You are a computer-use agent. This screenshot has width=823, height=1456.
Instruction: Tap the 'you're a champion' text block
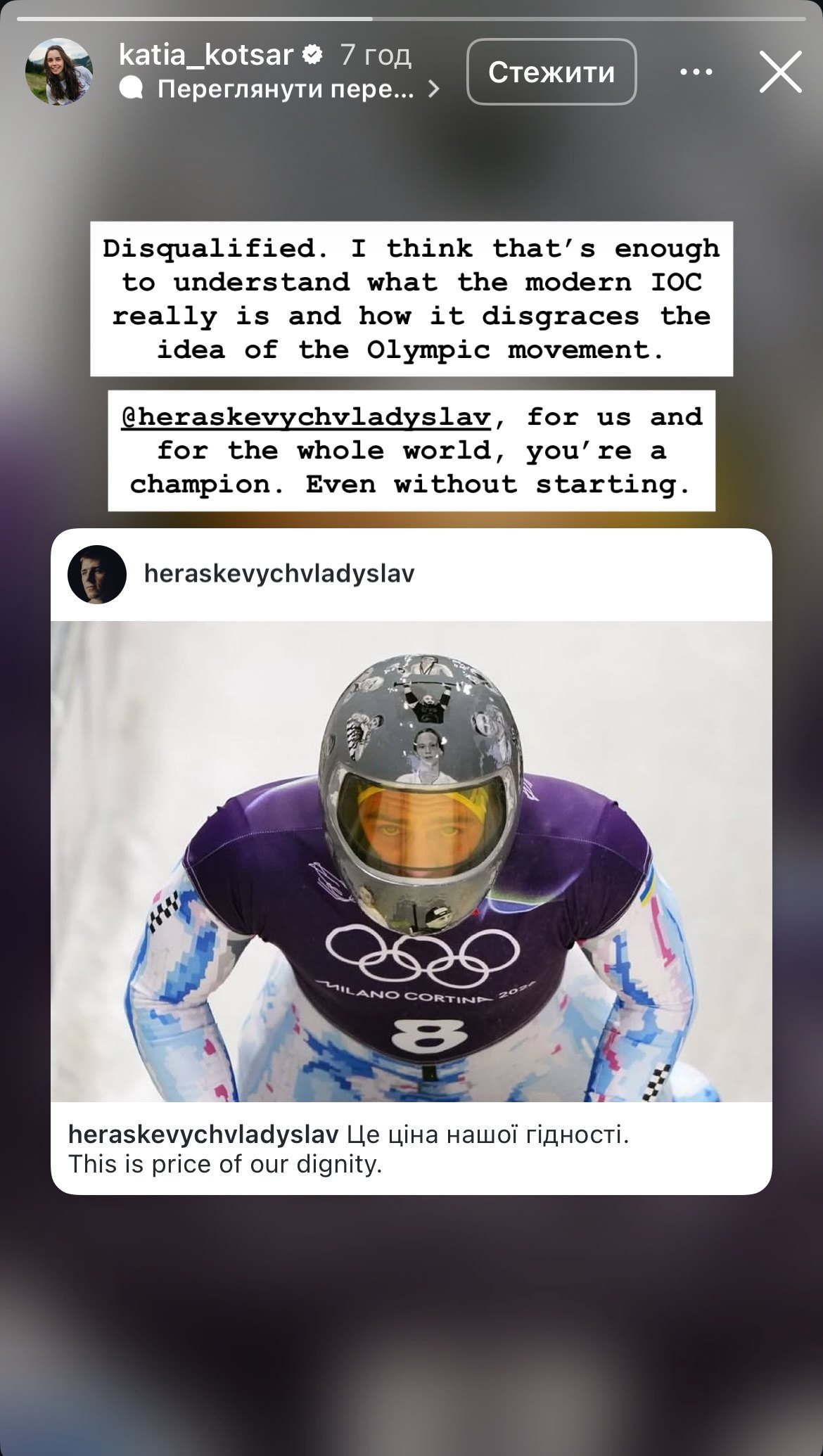[412, 450]
